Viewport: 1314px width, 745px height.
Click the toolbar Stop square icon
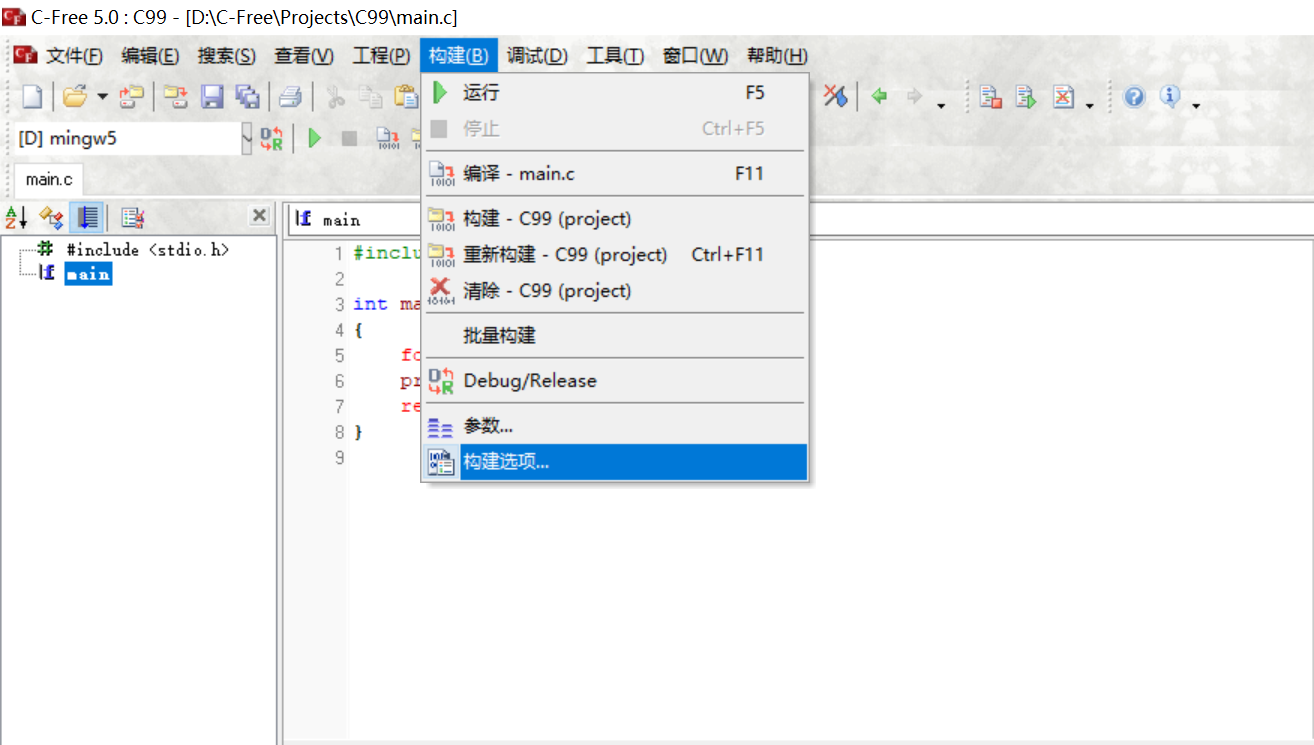point(349,138)
